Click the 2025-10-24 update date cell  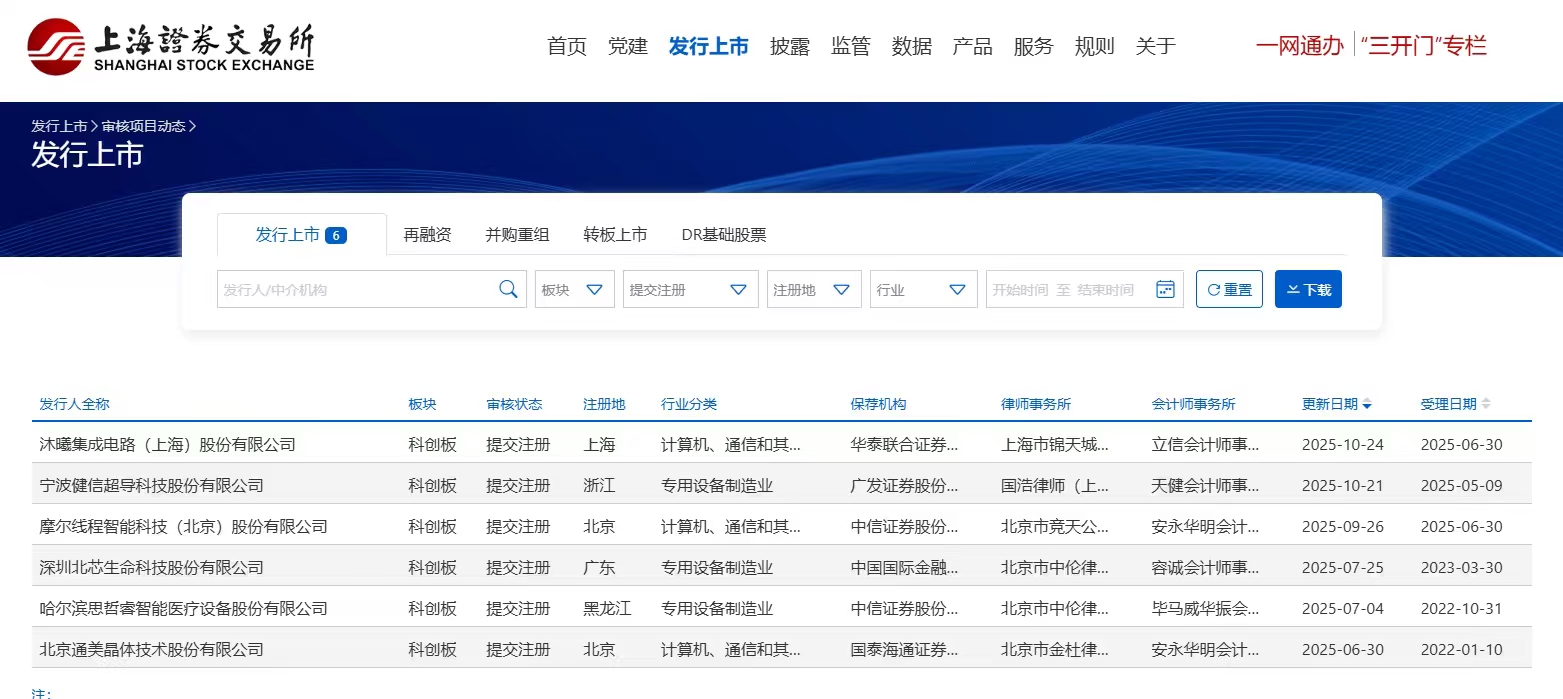(x=1343, y=444)
